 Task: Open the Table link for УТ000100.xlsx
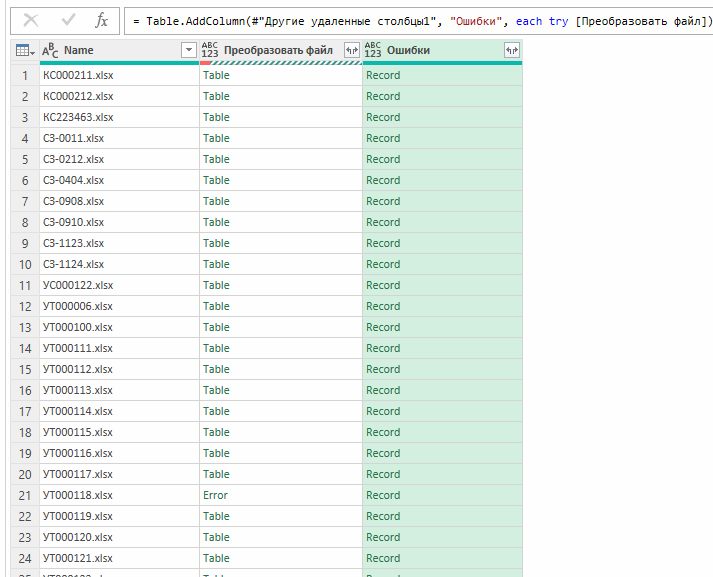[x=216, y=327]
